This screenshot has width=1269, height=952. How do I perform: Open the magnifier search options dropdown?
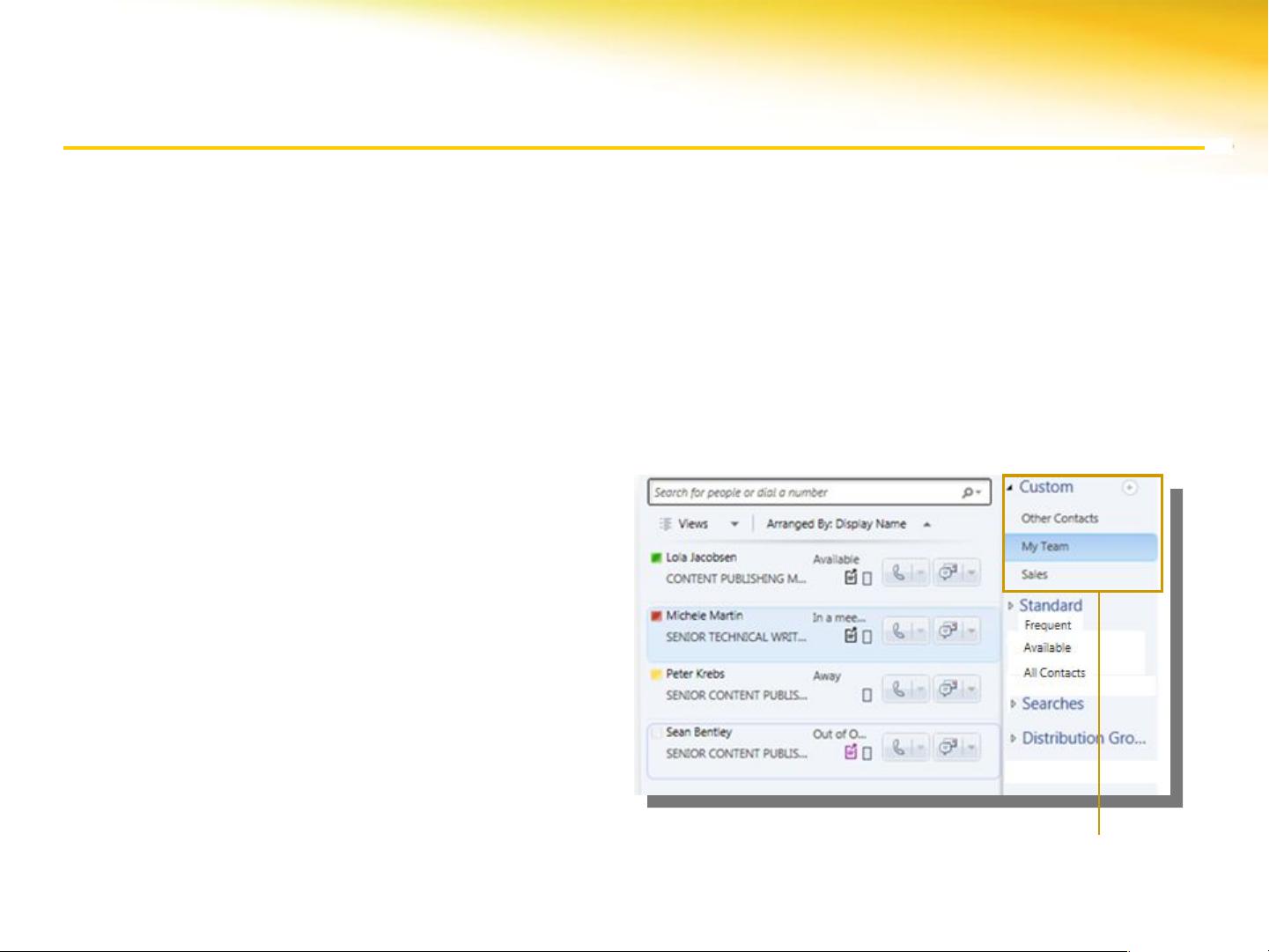(x=971, y=492)
